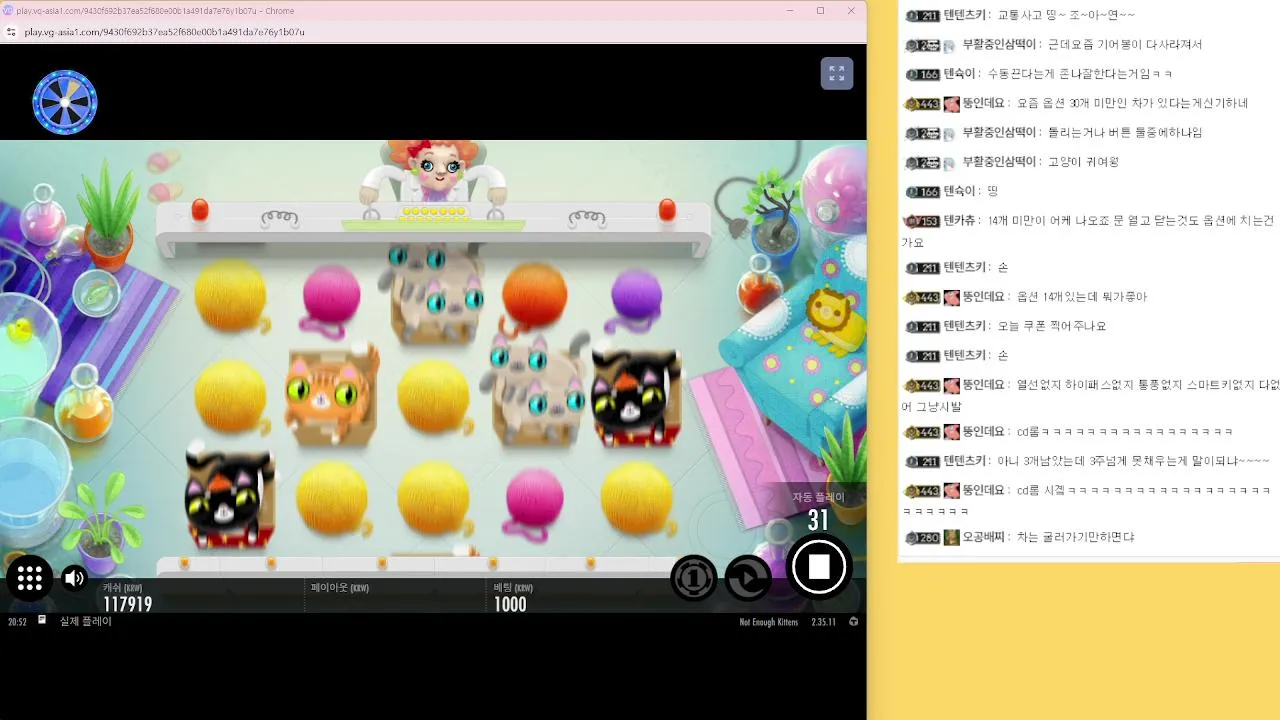Click chat message about 3개남았는데 3주넘게
The width and height of the screenshot is (1280, 720).
1133,461
